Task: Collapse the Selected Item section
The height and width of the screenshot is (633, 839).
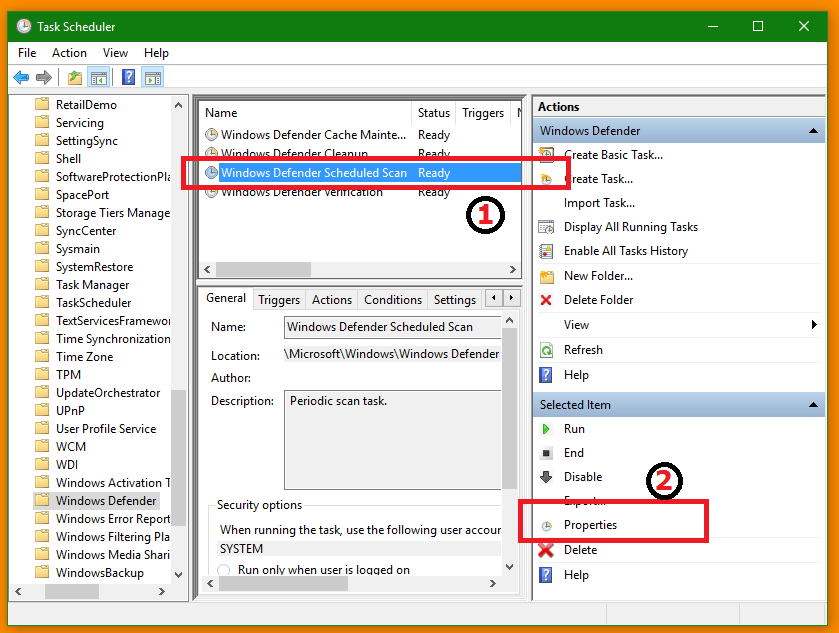Action: [x=816, y=405]
